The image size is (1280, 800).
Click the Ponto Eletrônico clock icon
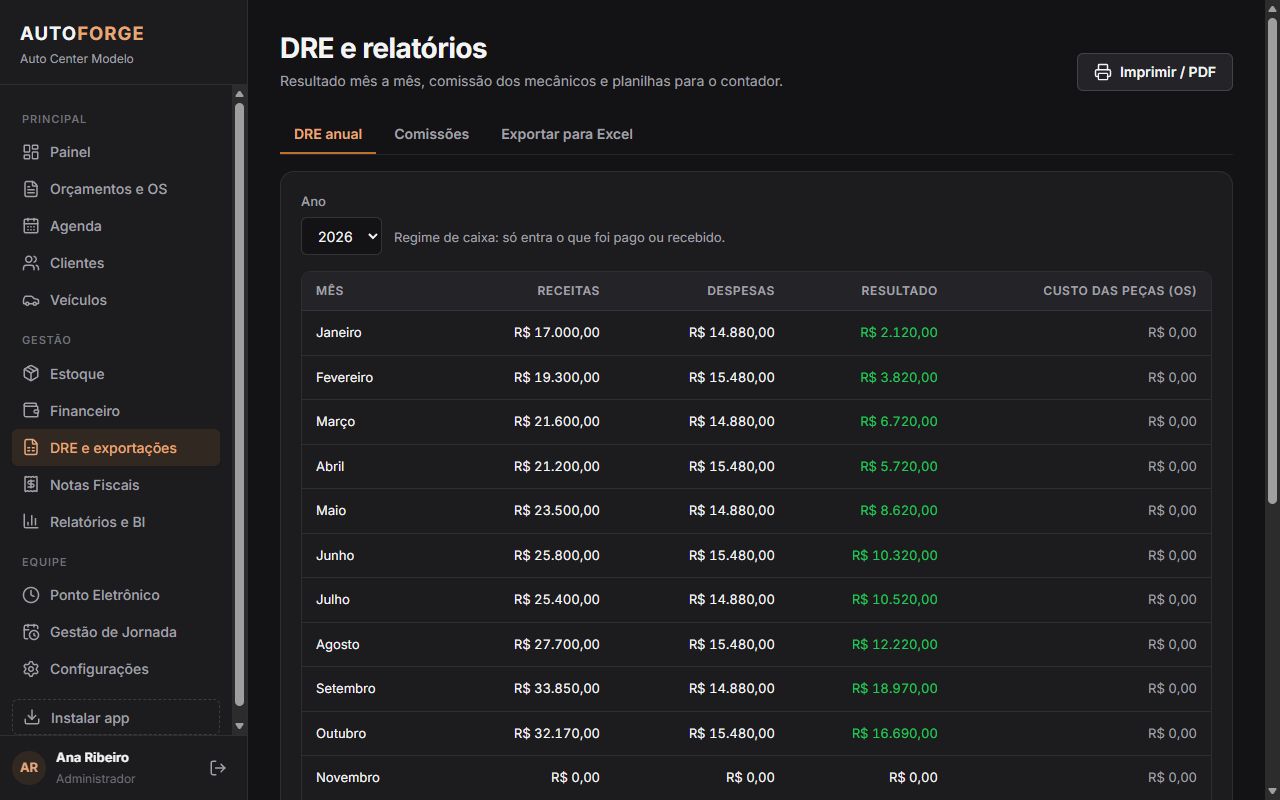click(31, 595)
